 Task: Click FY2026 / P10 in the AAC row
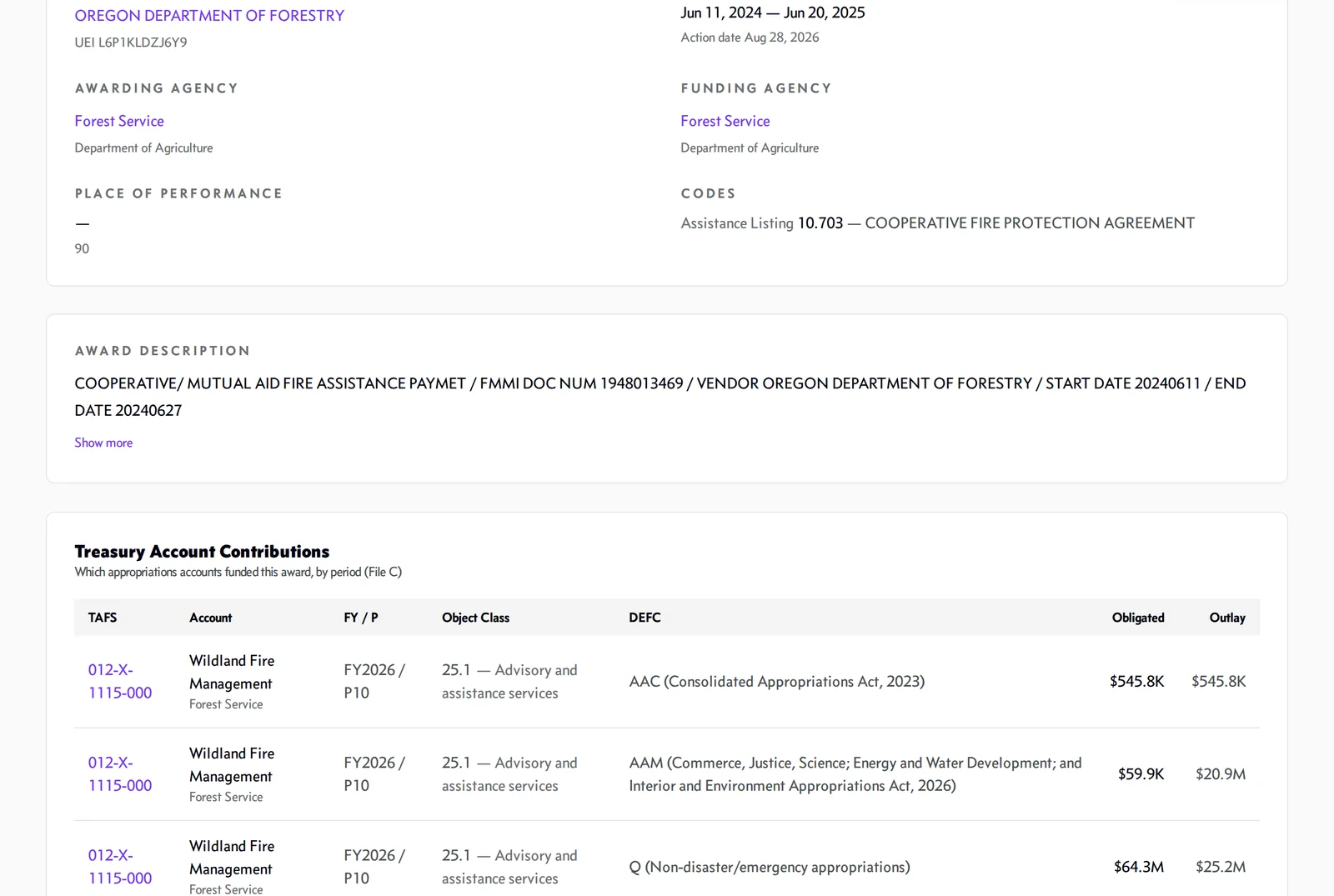(x=374, y=682)
